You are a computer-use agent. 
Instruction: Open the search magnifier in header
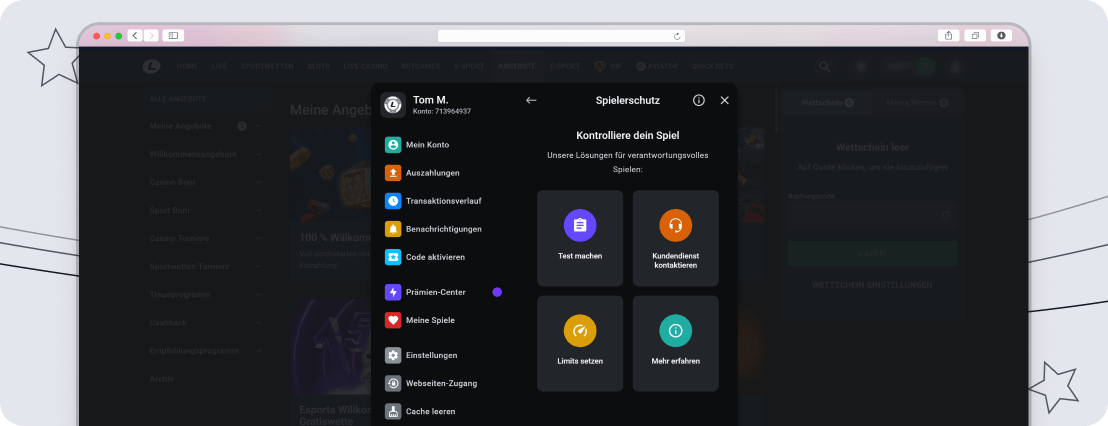click(825, 66)
